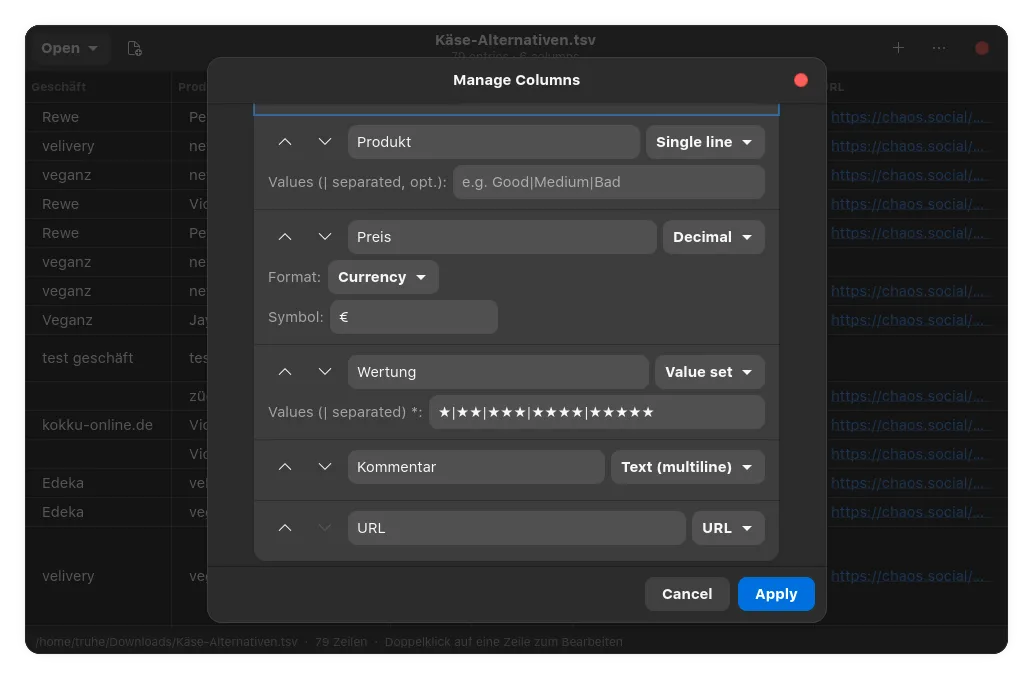Move the Preis column down
Viewport: 1033px width, 679px height.
(324, 237)
